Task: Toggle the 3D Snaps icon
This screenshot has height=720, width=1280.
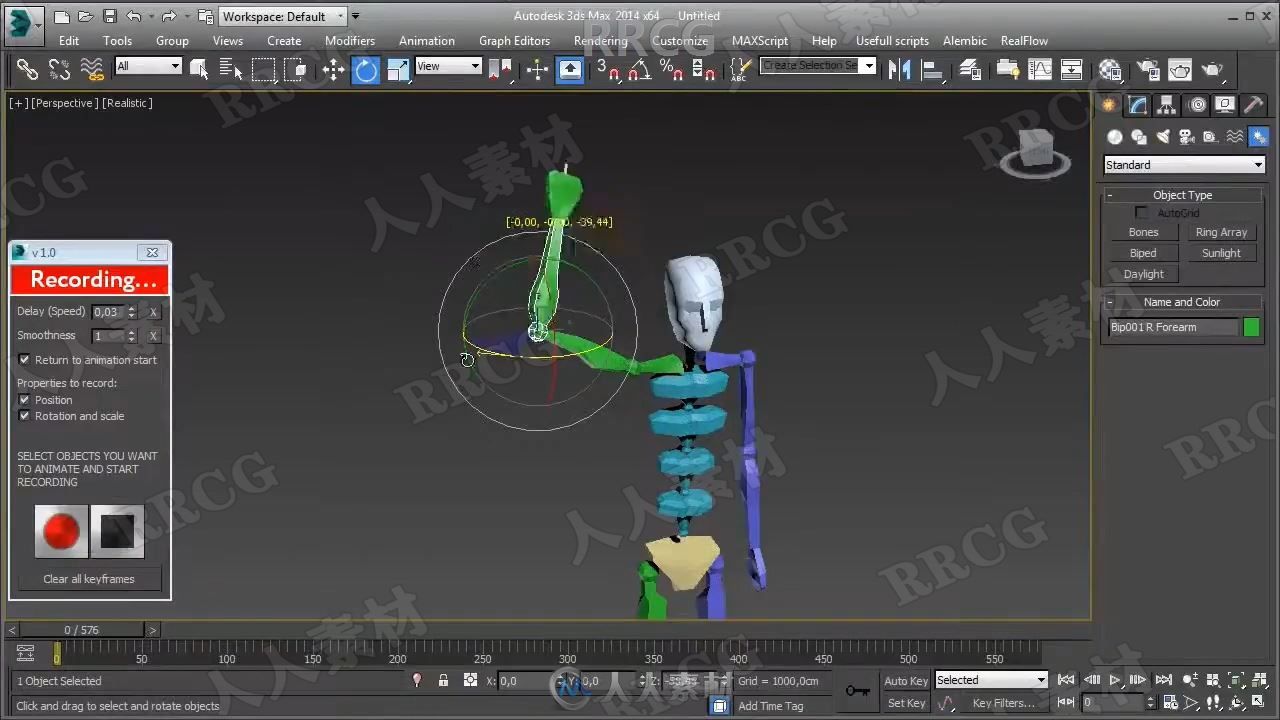Action: tap(608, 69)
